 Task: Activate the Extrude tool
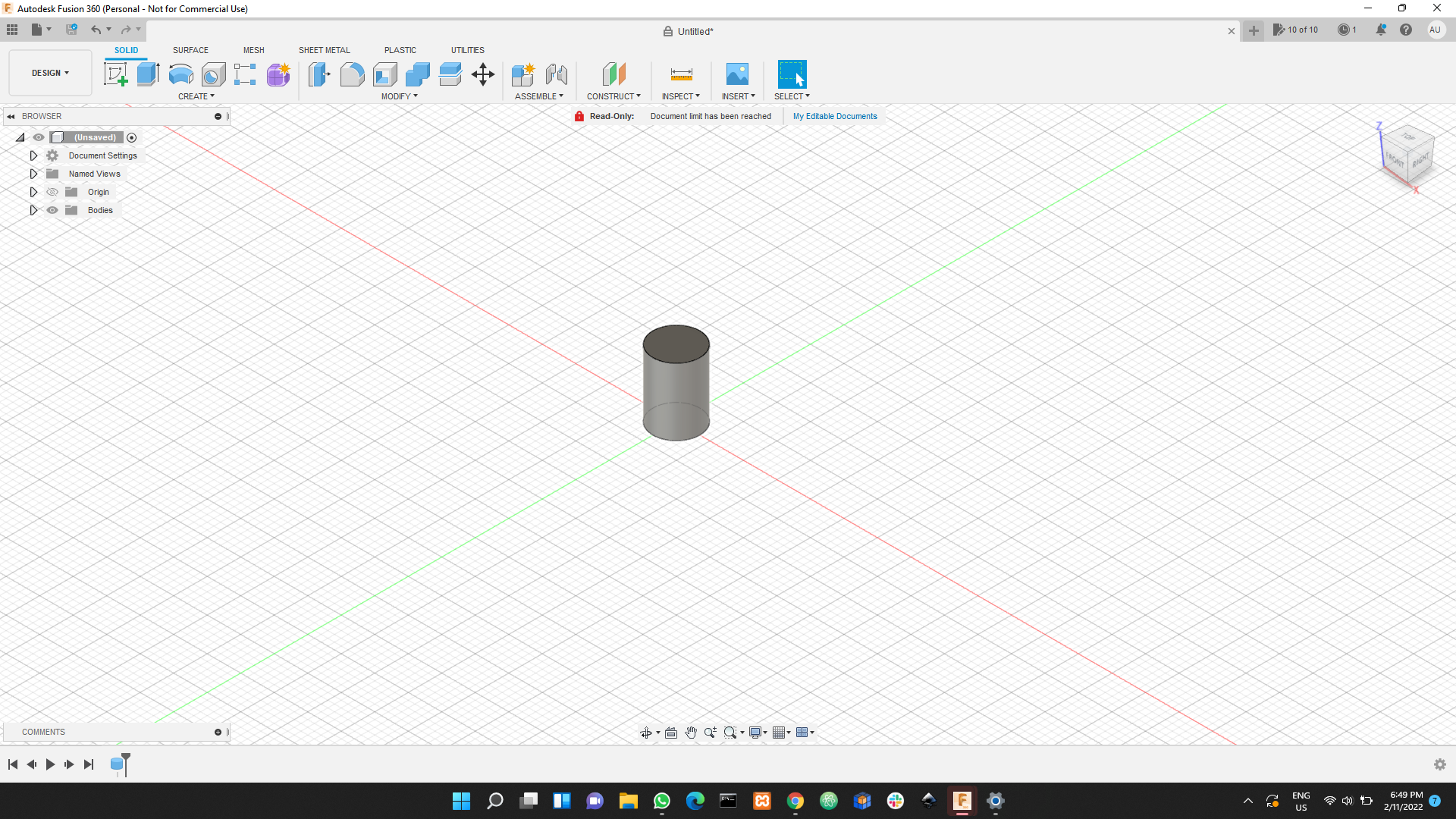pyautogui.click(x=146, y=74)
